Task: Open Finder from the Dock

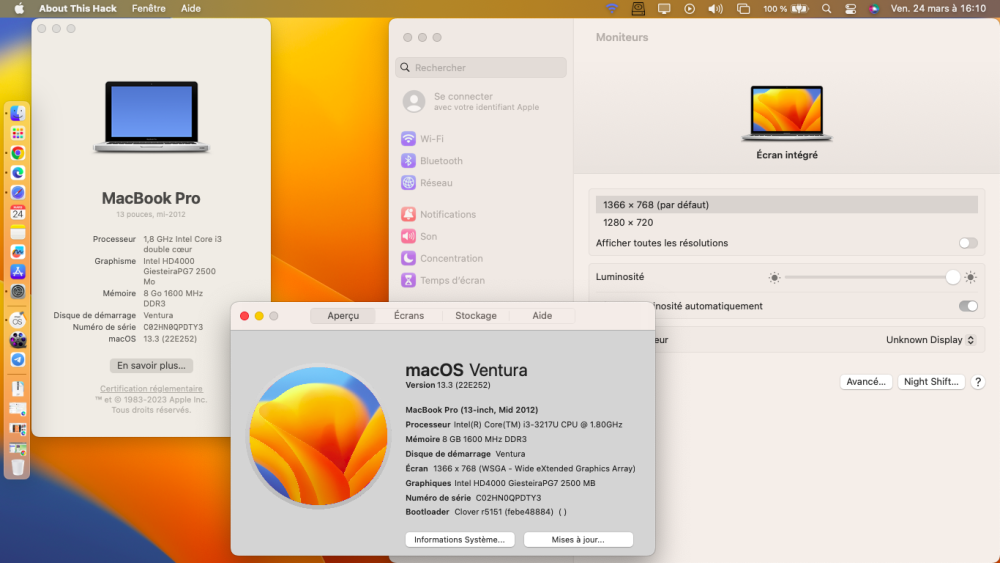Action: (x=18, y=113)
